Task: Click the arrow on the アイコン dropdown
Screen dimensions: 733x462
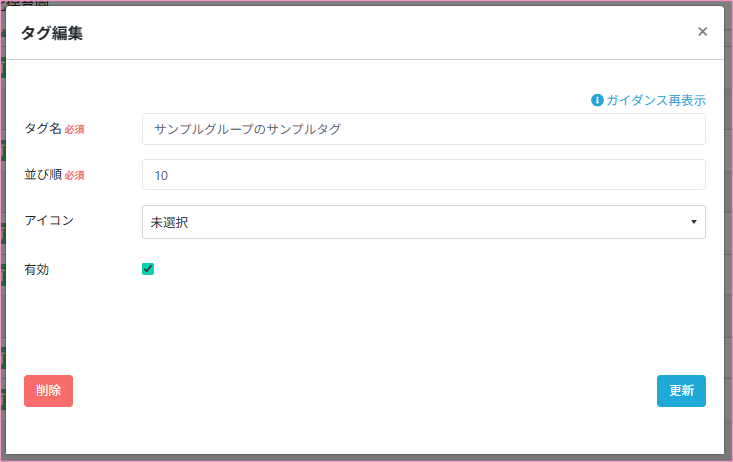Action: [693, 222]
